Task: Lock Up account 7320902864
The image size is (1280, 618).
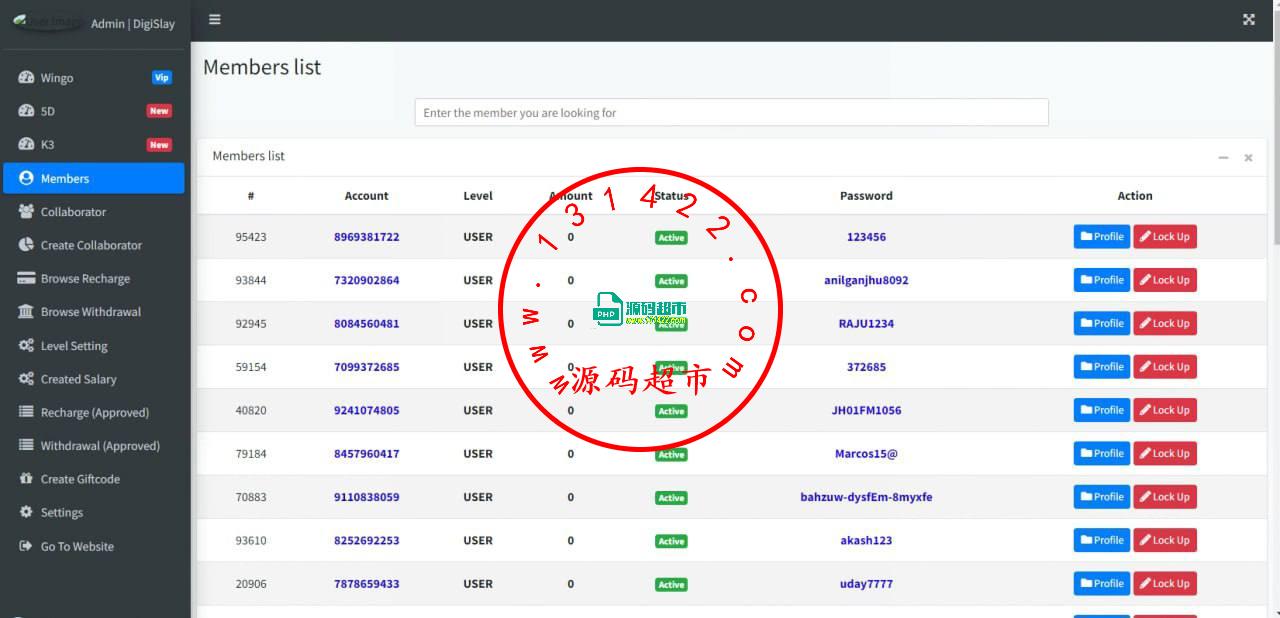Action: pos(1165,280)
